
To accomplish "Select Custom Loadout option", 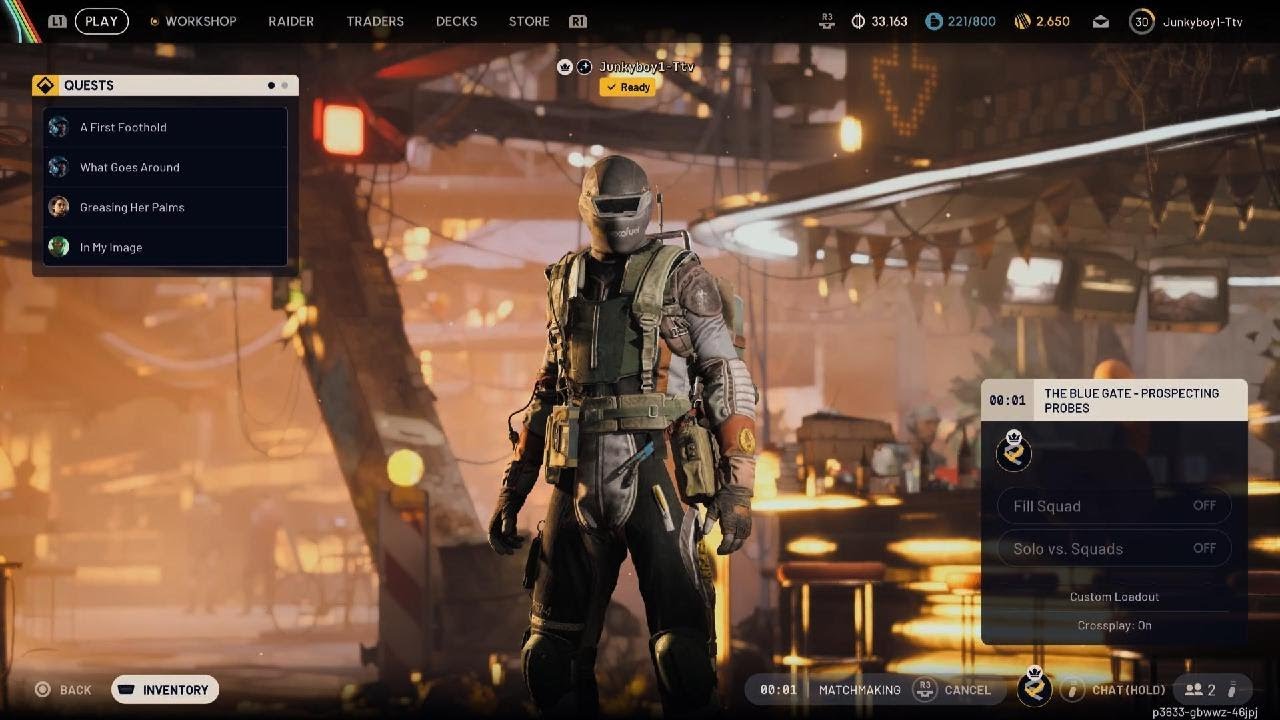I will pos(1114,597).
